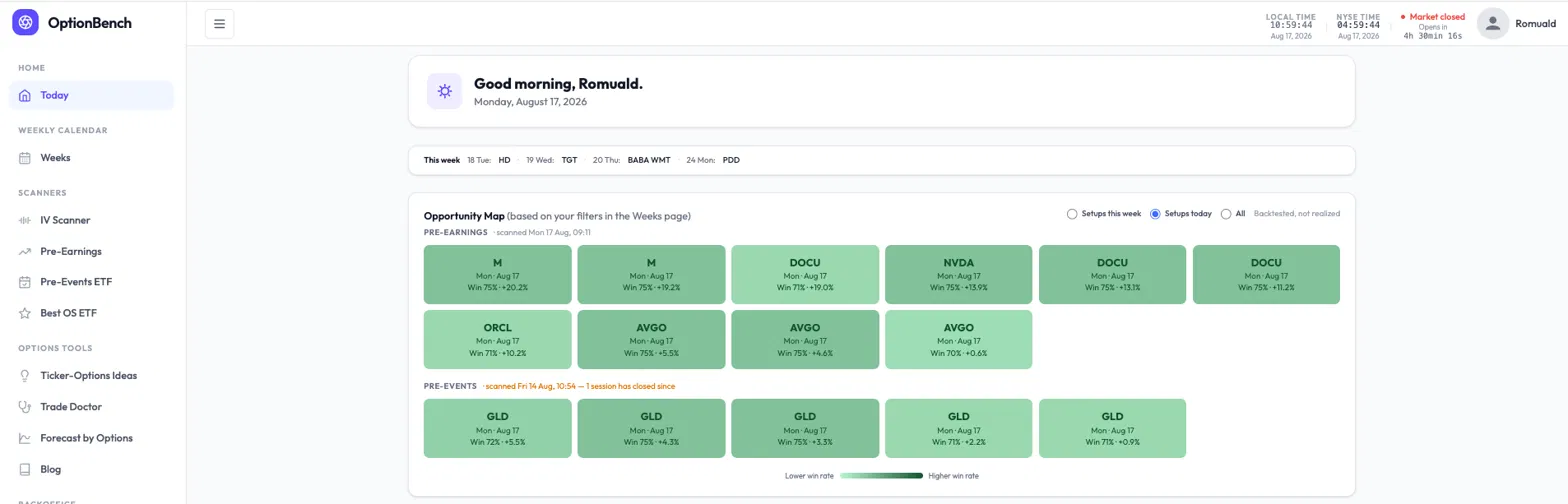Open Today via its home icon
This screenshot has width=1568, height=504.
click(25, 96)
